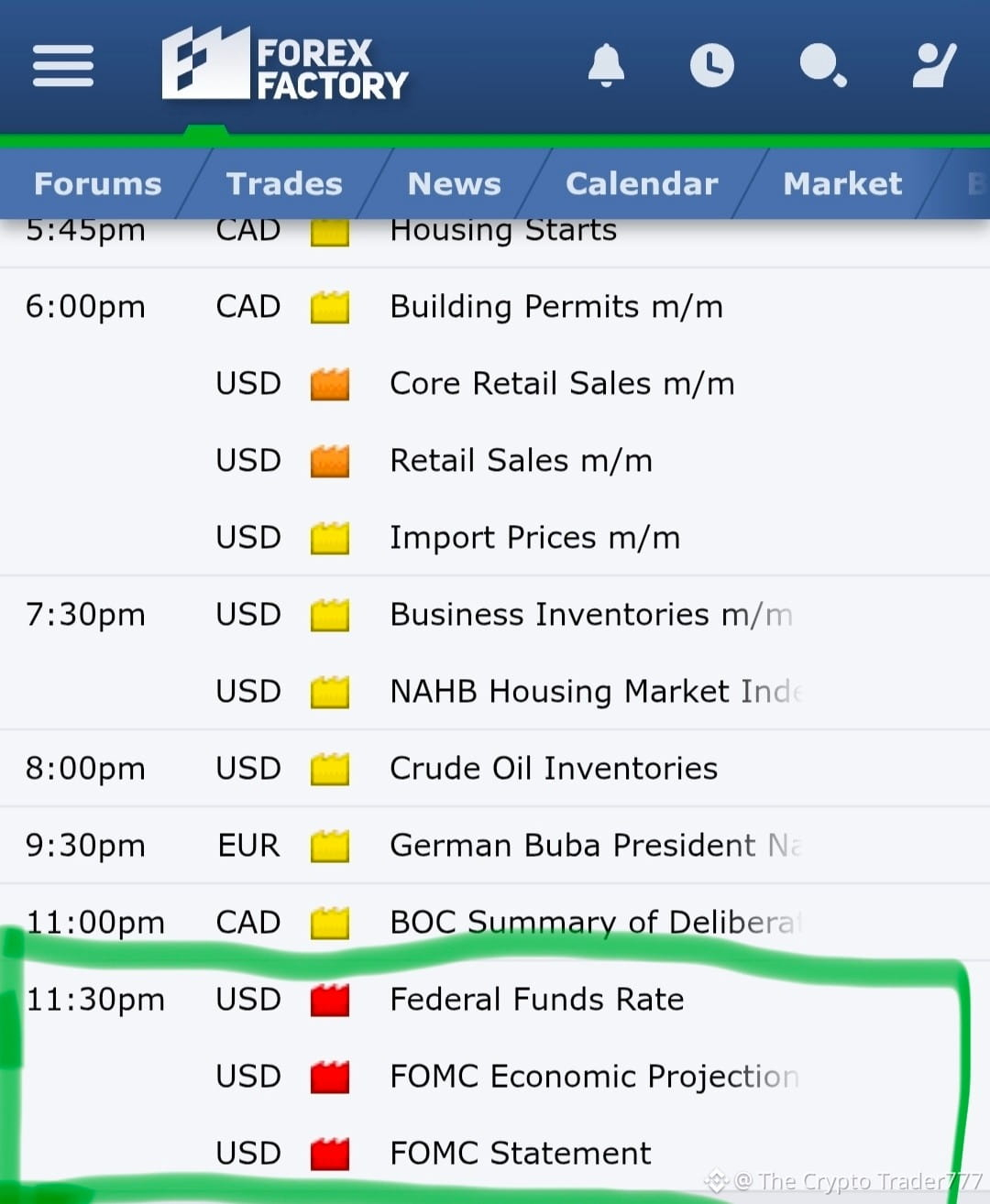Select the German Buba President event row
This screenshot has width=990, height=1204.
pyautogui.click(x=495, y=846)
